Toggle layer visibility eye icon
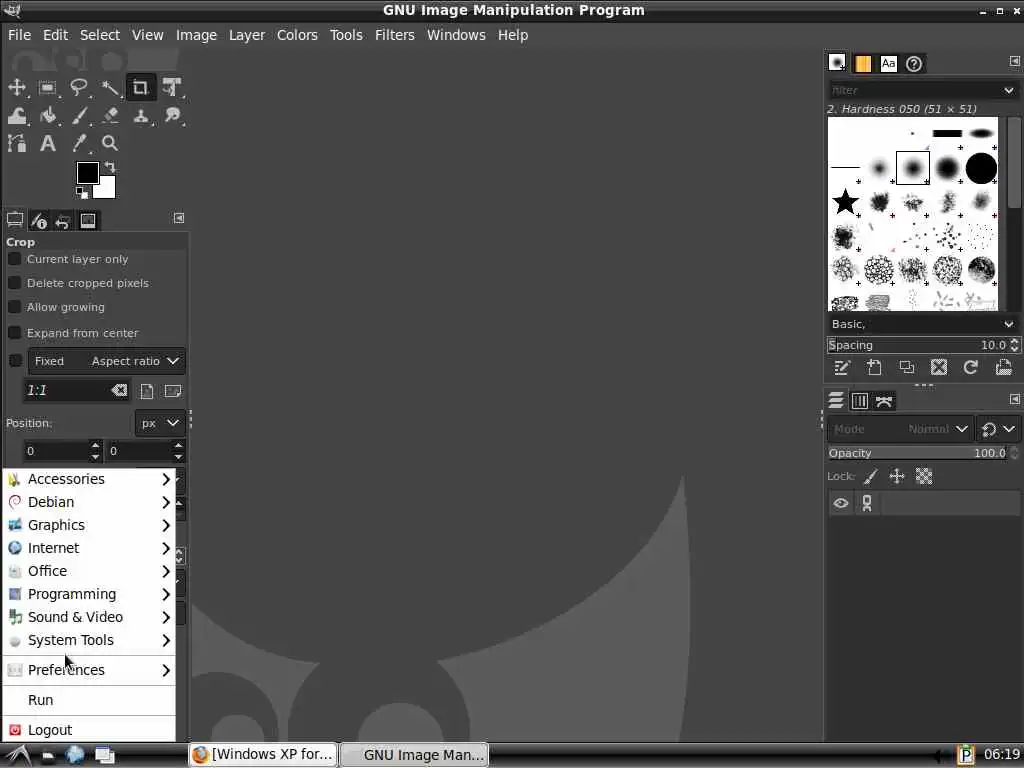Screen dimensions: 1024x768 (x=840, y=503)
